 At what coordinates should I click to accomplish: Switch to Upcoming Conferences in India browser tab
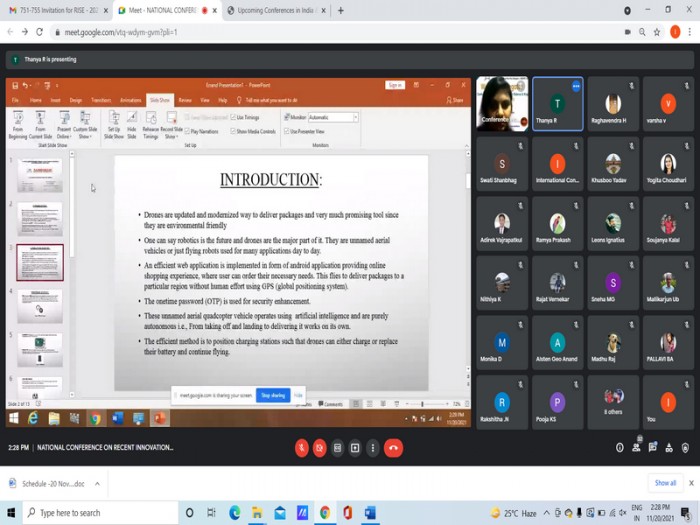272,10
